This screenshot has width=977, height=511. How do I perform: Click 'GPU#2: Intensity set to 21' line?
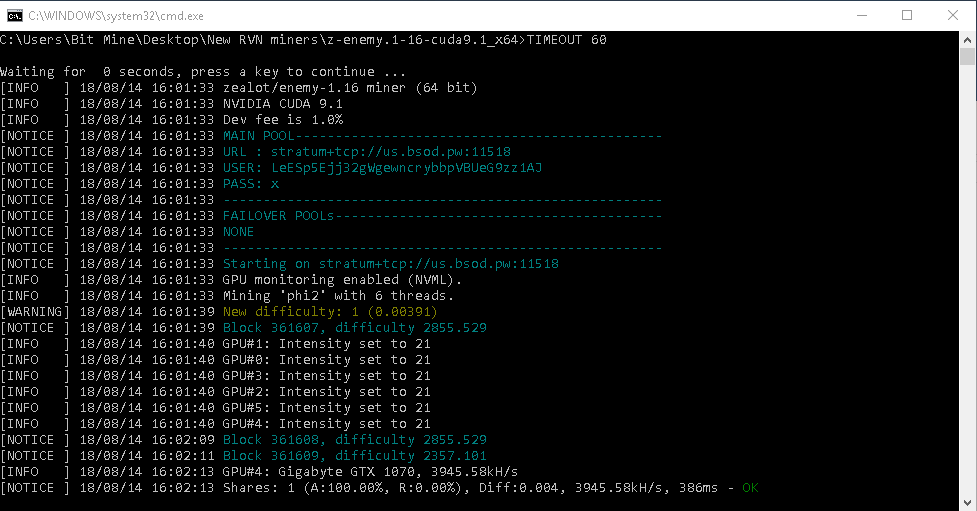coord(326,392)
